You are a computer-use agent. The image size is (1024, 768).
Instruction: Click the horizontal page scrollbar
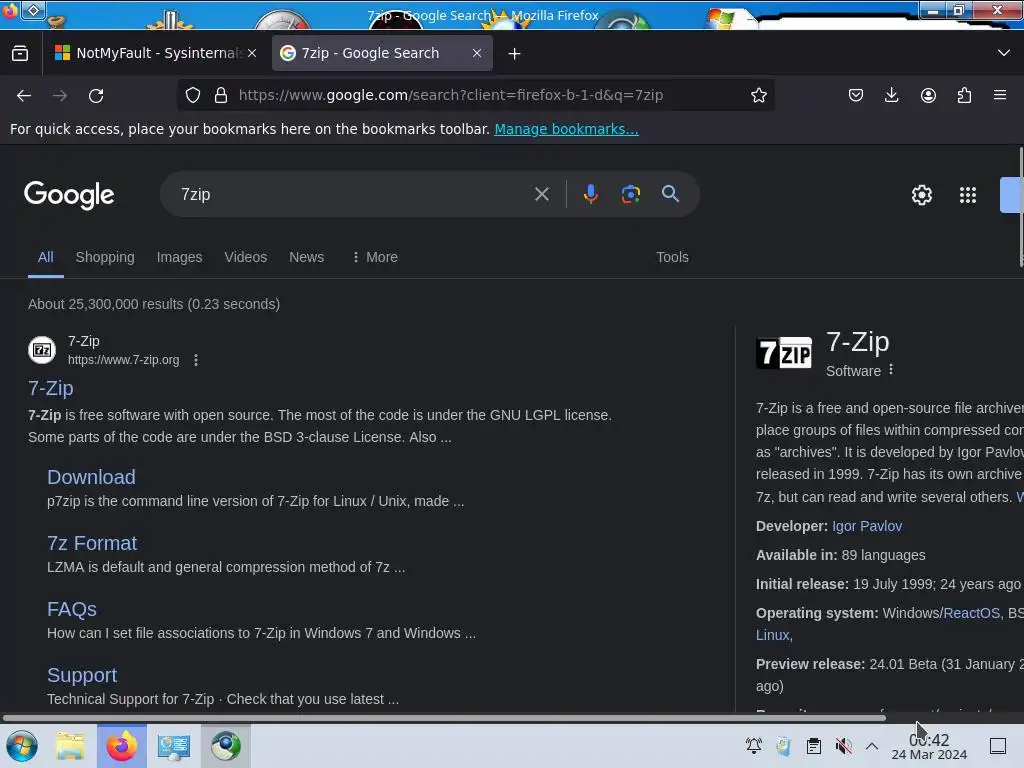click(x=444, y=718)
